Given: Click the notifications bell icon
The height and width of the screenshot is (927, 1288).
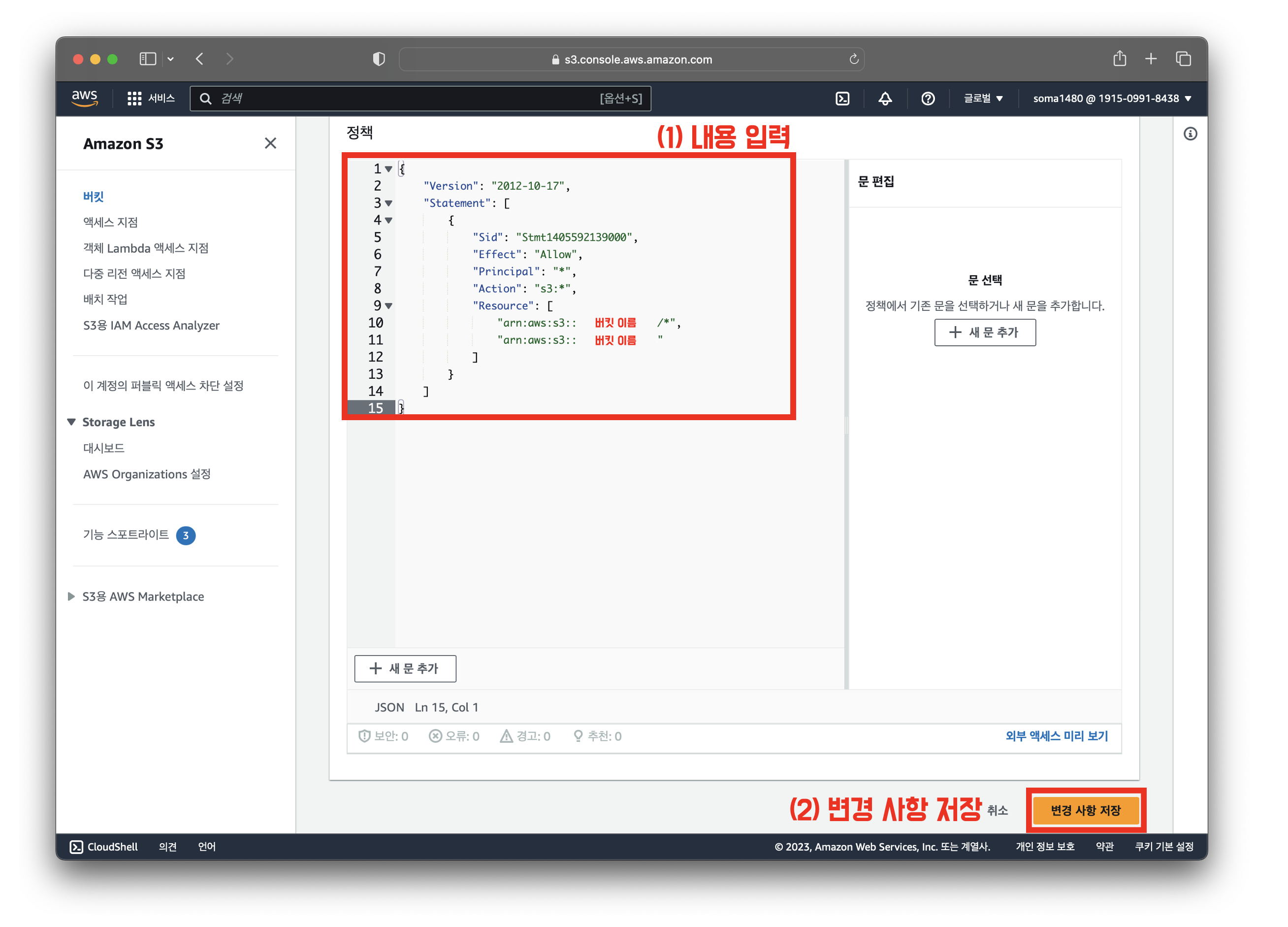Looking at the screenshot, I should (x=885, y=99).
